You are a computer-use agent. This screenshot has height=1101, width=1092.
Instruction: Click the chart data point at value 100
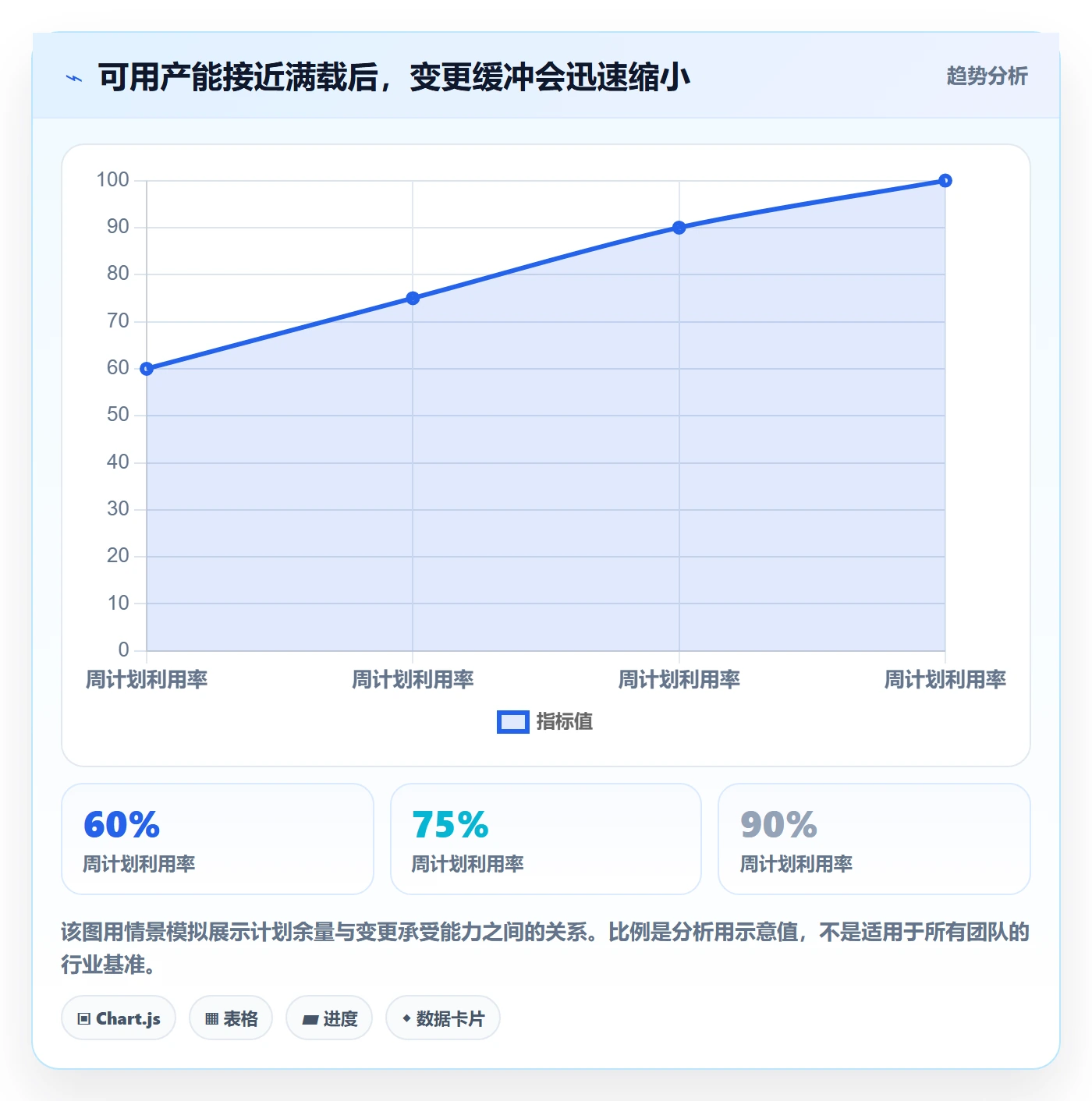coord(945,181)
